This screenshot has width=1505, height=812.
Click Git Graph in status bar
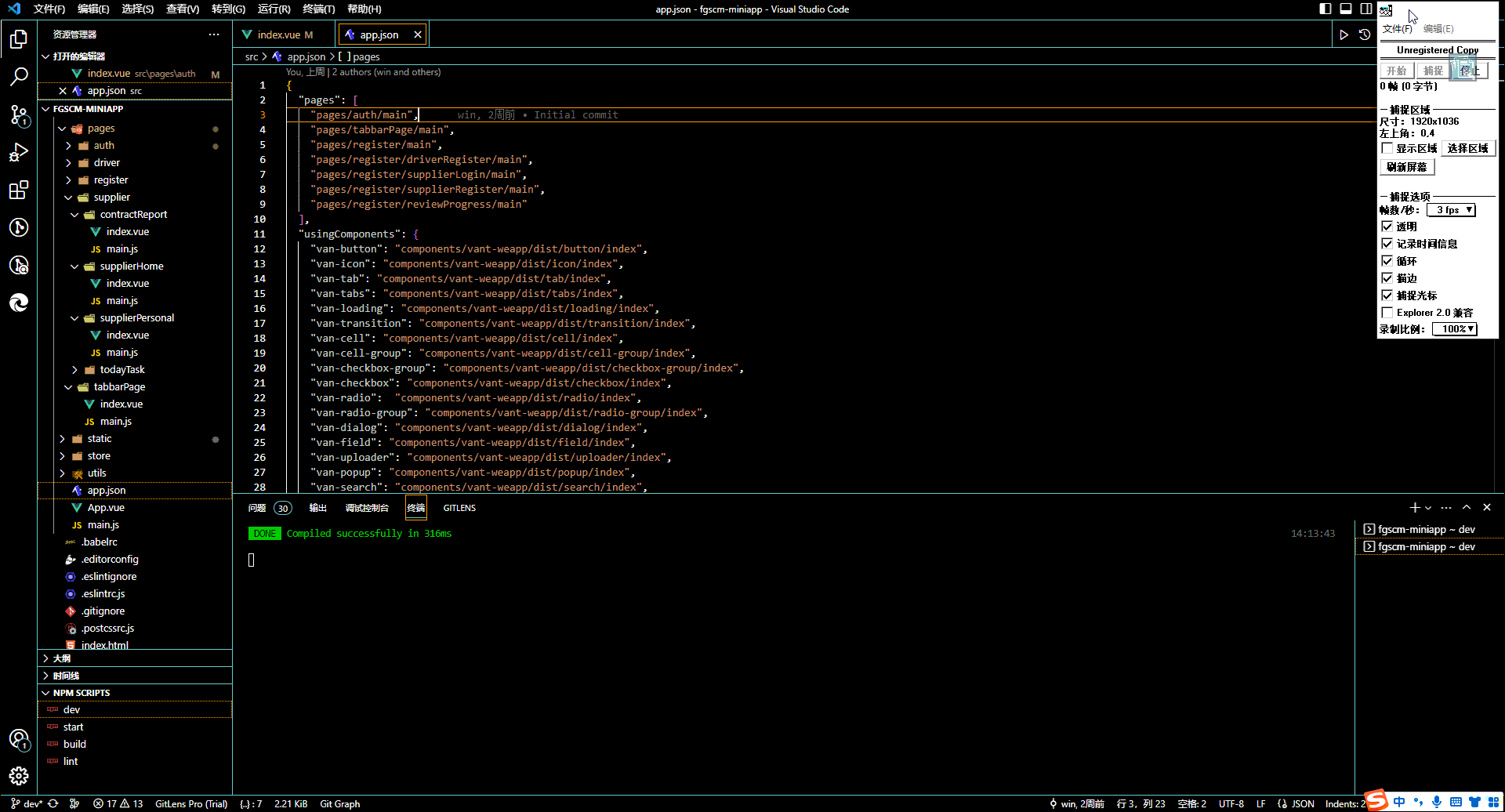tap(340, 803)
